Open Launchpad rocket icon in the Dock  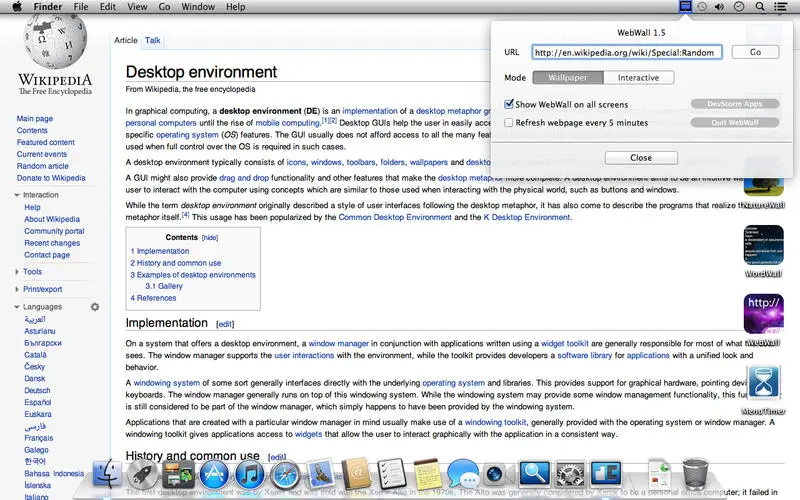(142, 474)
